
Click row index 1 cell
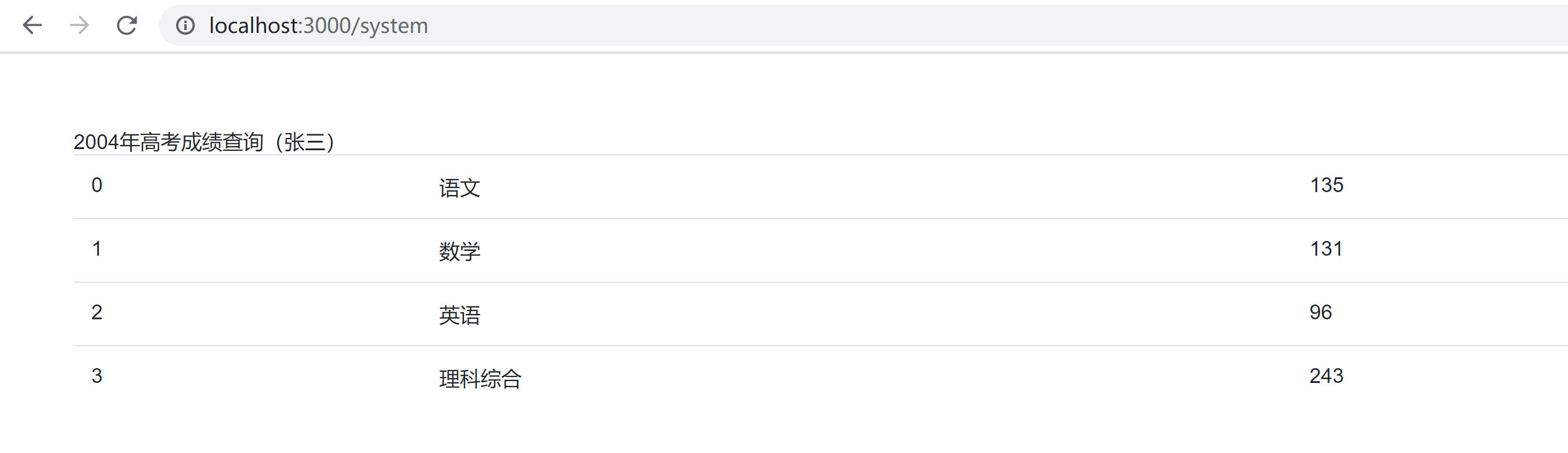coord(97,249)
